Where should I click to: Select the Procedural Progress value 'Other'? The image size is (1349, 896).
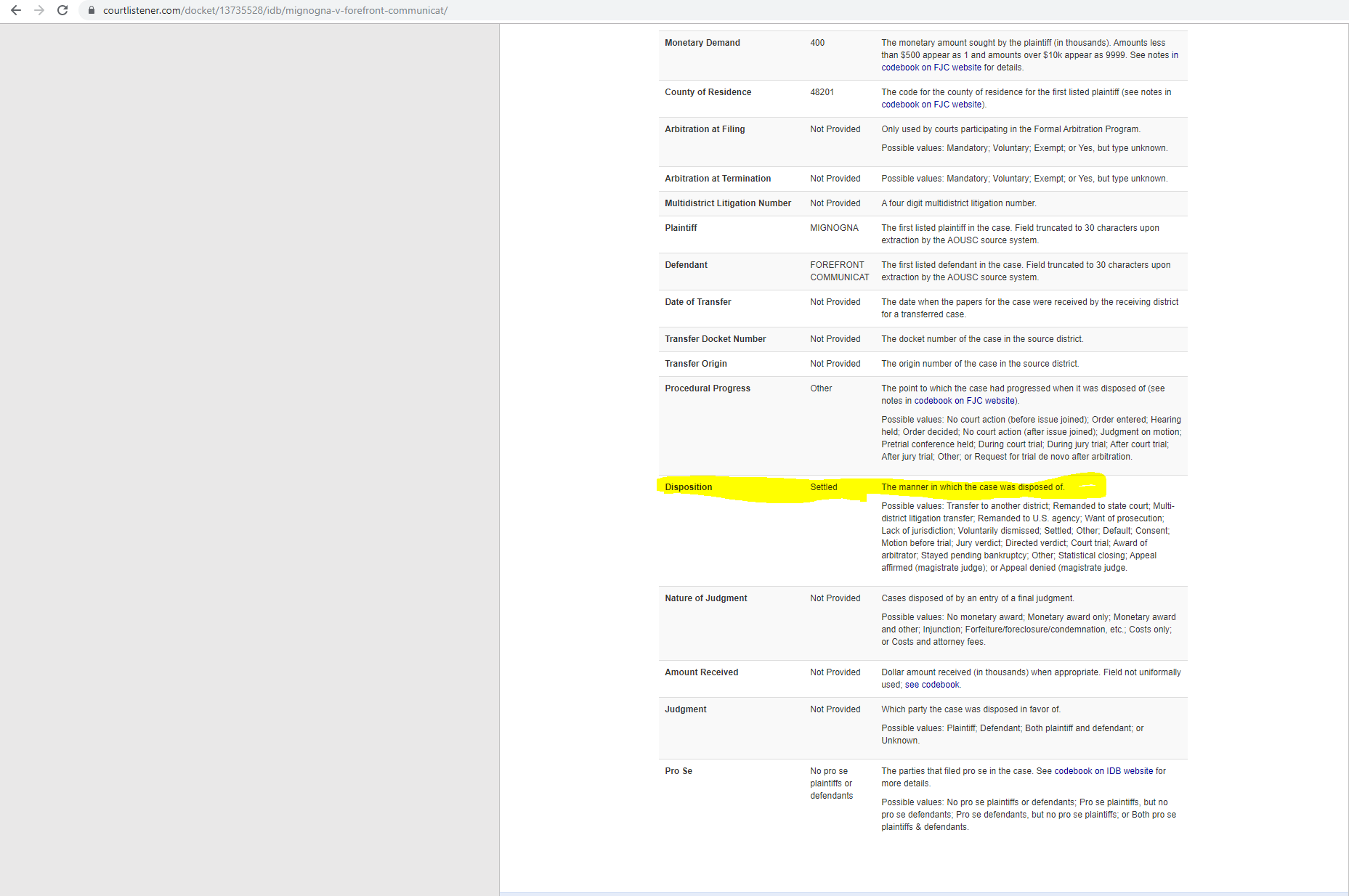point(822,388)
